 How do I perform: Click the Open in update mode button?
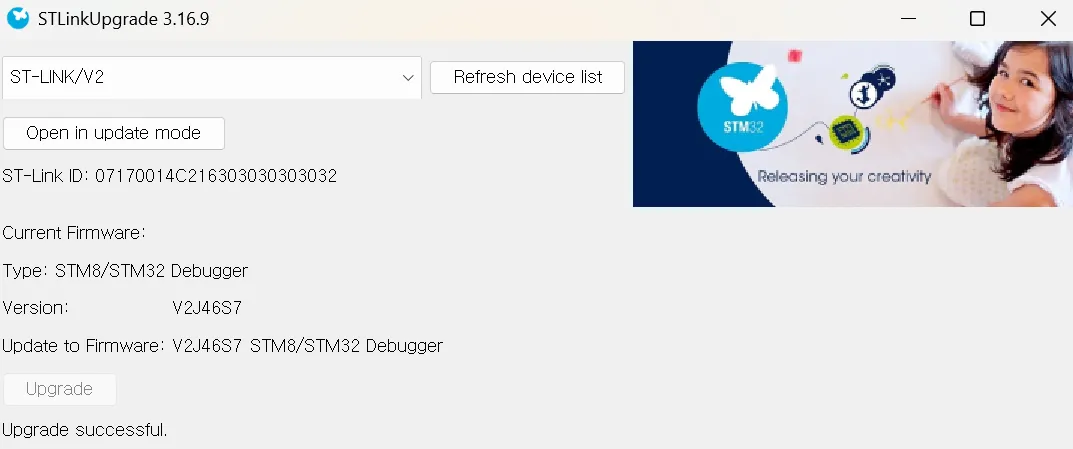114,133
